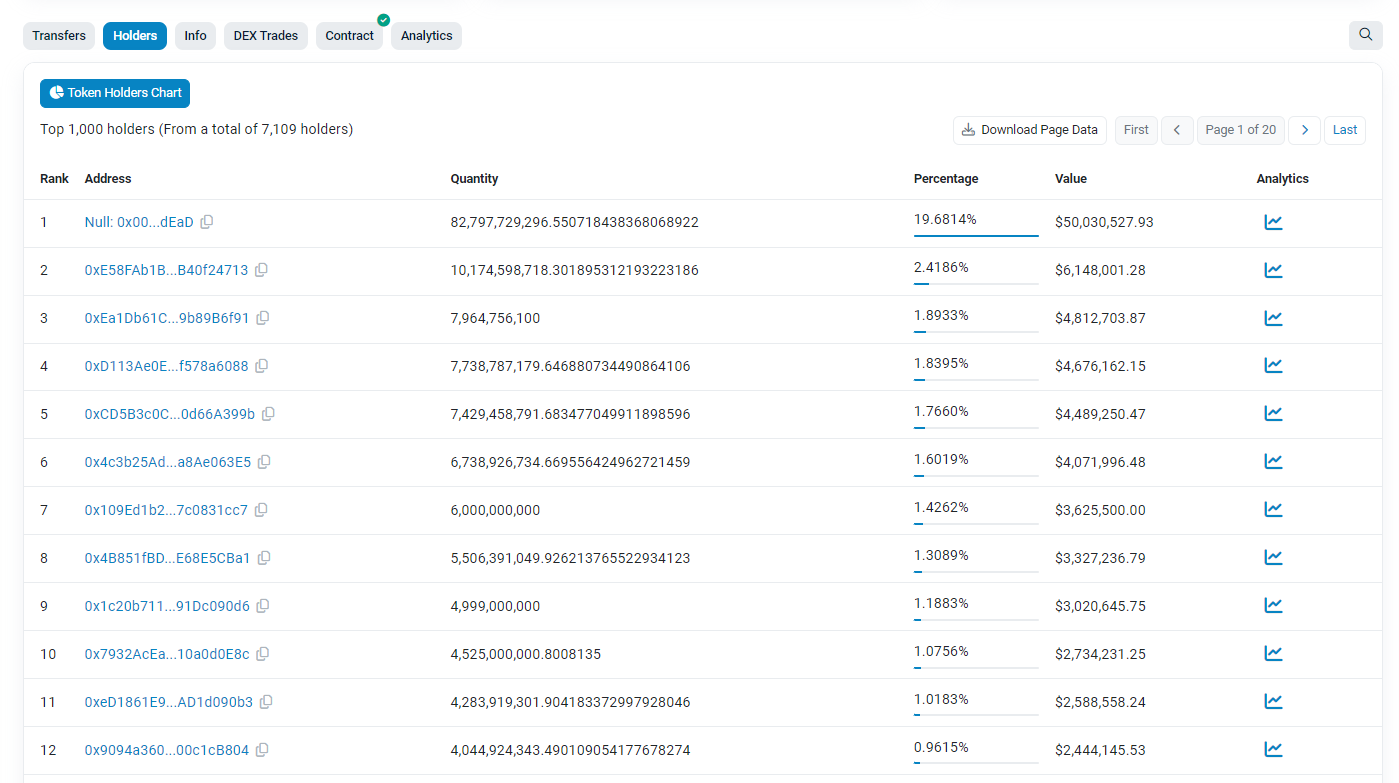Go to previous page using left chevron
This screenshot has height=783, width=1399.
pyautogui.click(x=1177, y=130)
